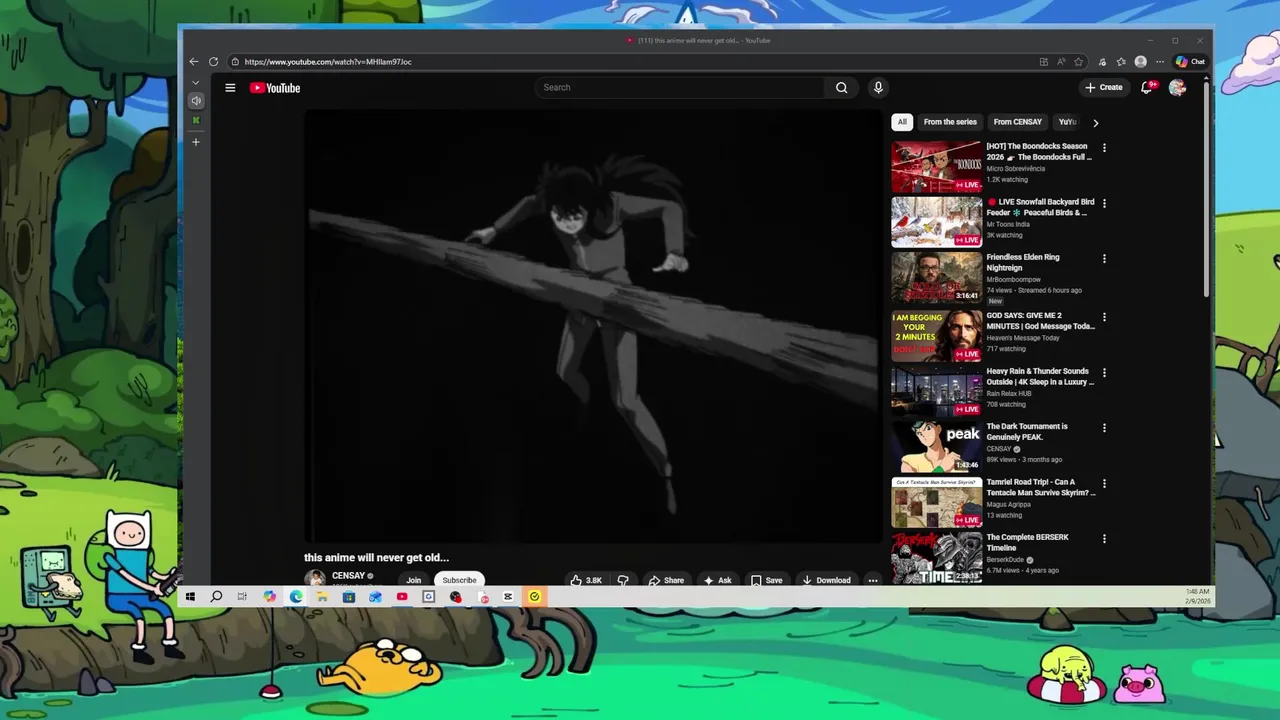The height and width of the screenshot is (720, 1280).
Task: Select the All filter chip
Action: pos(902,122)
